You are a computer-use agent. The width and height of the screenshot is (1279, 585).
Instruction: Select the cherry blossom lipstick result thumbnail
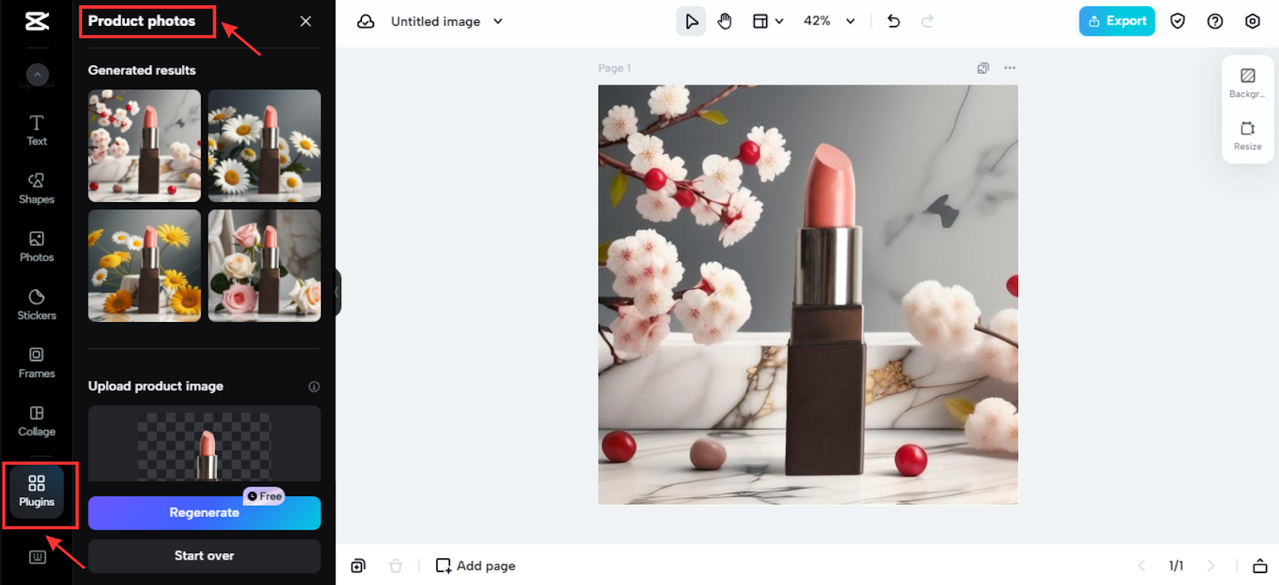click(x=144, y=146)
